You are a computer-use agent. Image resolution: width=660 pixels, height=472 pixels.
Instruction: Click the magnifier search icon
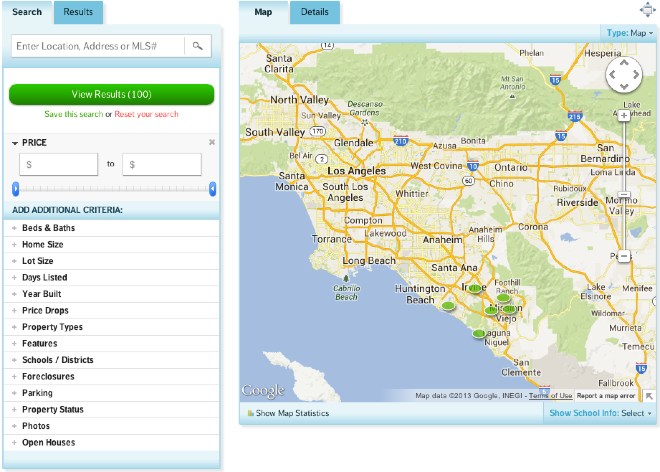tap(198, 46)
